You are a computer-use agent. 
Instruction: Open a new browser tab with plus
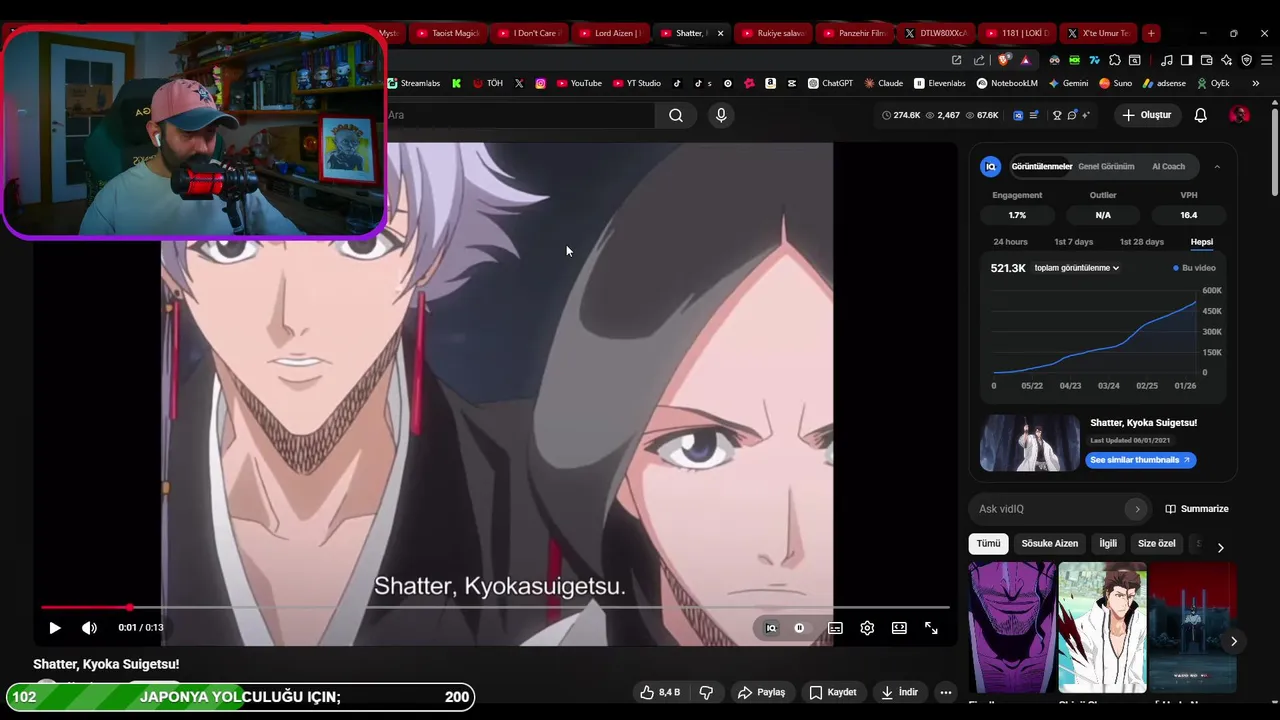click(x=1151, y=33)
